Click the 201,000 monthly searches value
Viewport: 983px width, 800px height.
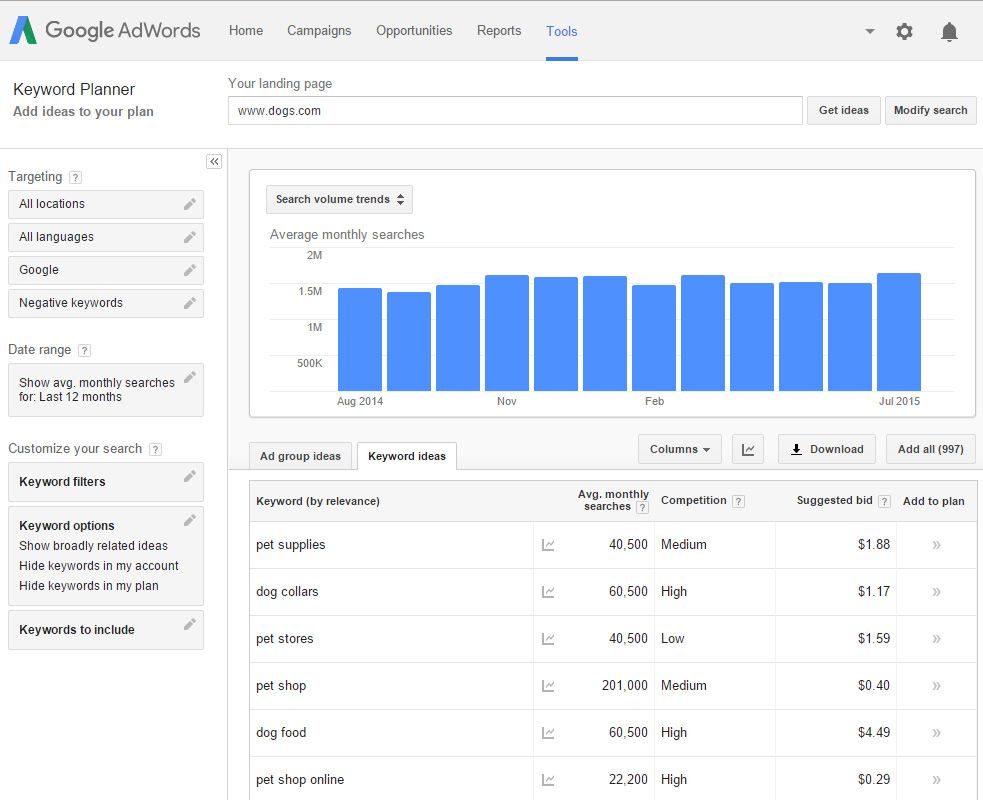(624, 686)
